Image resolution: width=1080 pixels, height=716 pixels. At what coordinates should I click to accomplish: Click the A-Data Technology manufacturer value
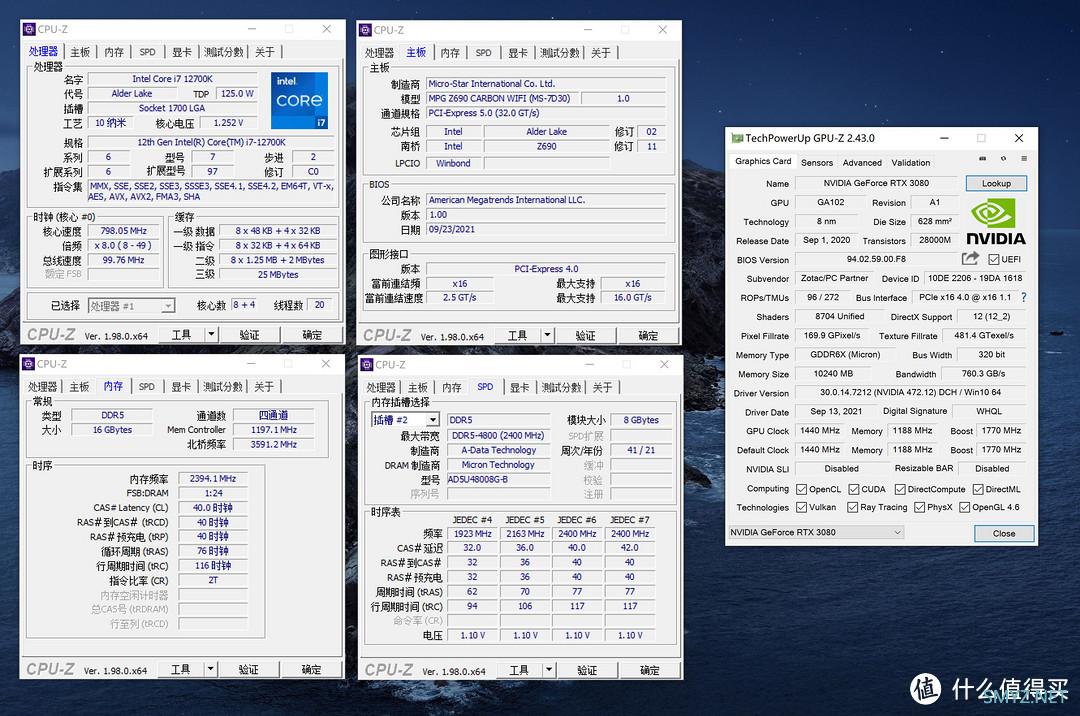pos(499,450)
